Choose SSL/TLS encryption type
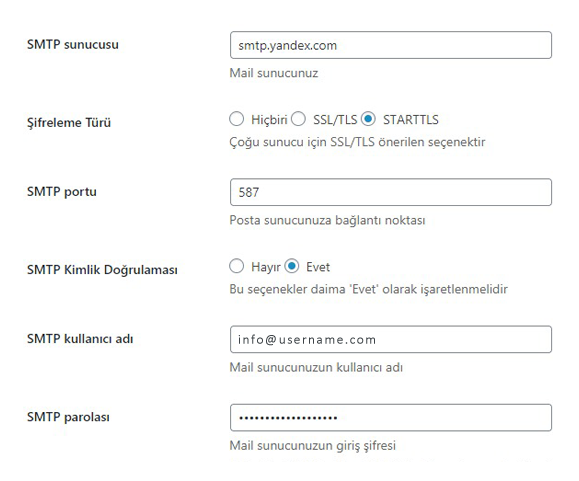 point(298,119)
